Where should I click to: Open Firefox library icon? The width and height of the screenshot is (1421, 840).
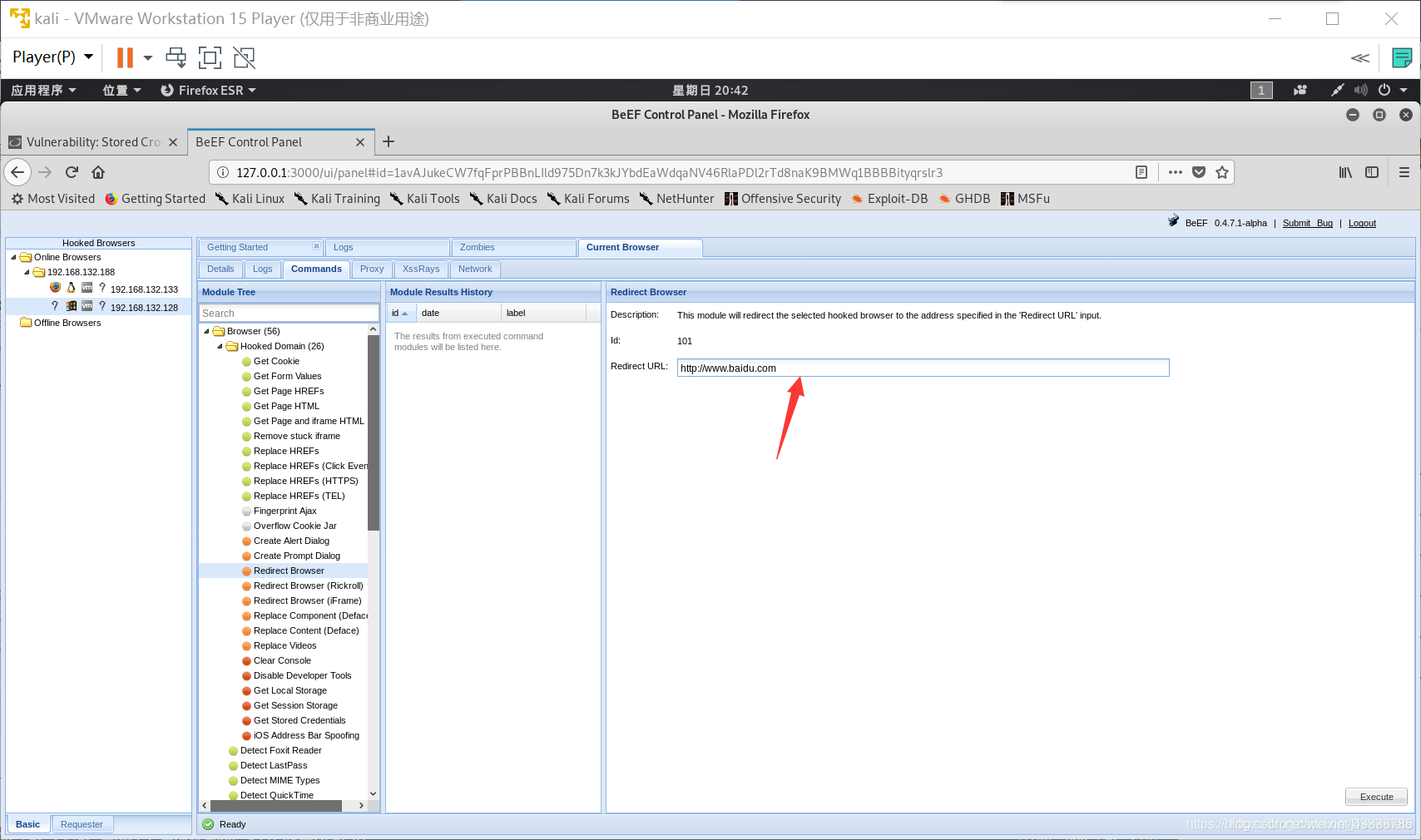point(1345,172)
